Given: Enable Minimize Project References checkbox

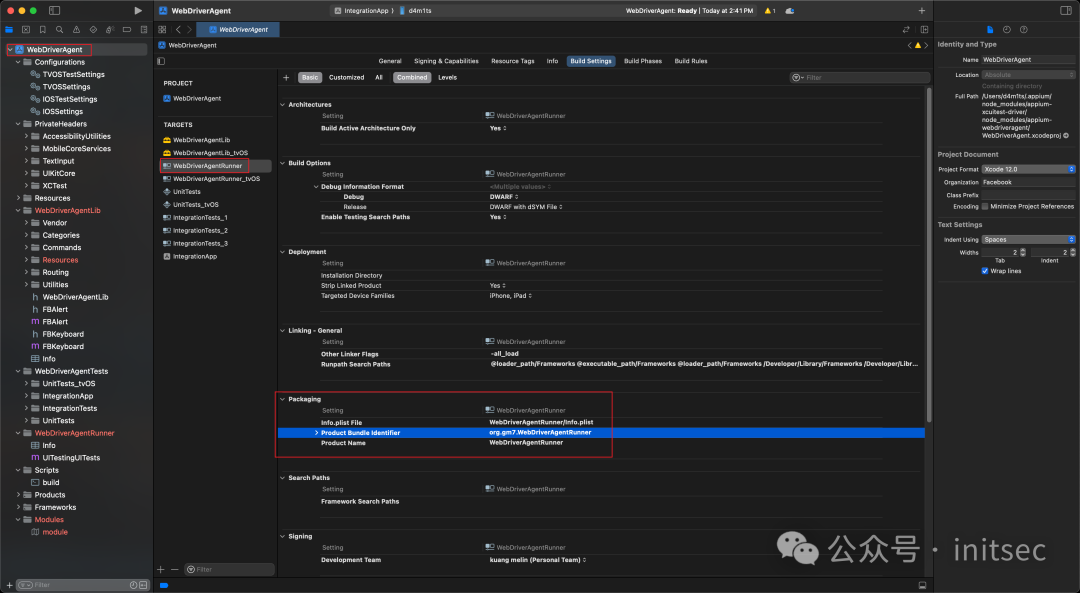Looking at the screenshot, I should 984,206.
